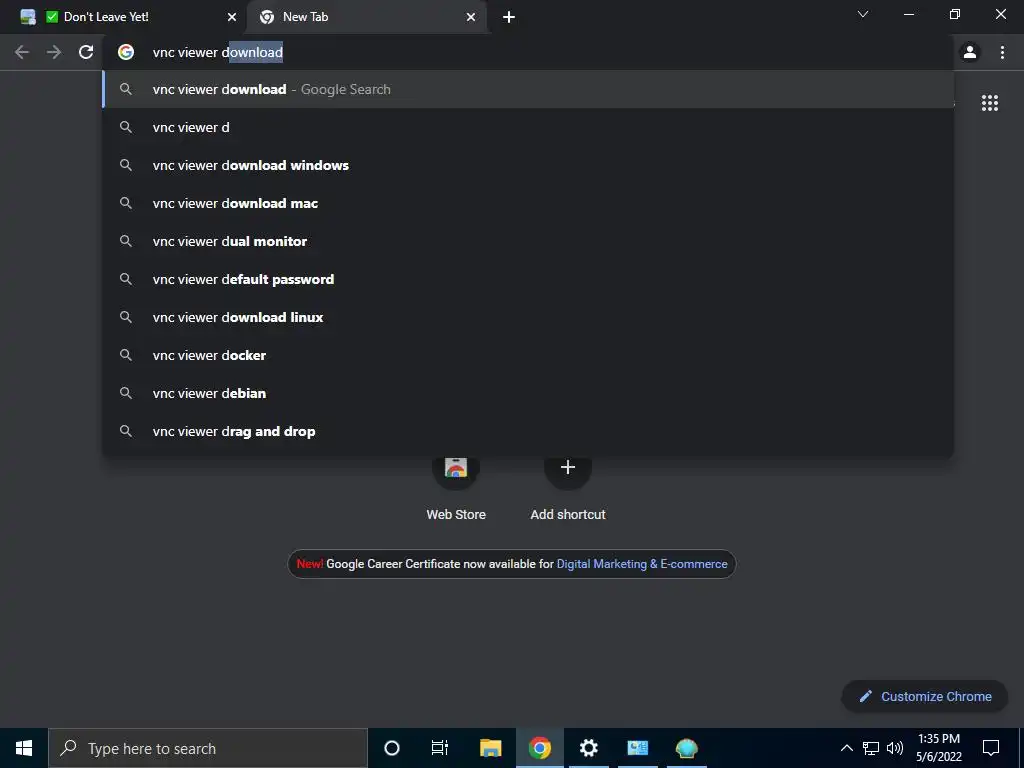Click the volume speaker tray icon
This screenshot has width=1024, height=768.
[x=895, y=748]
